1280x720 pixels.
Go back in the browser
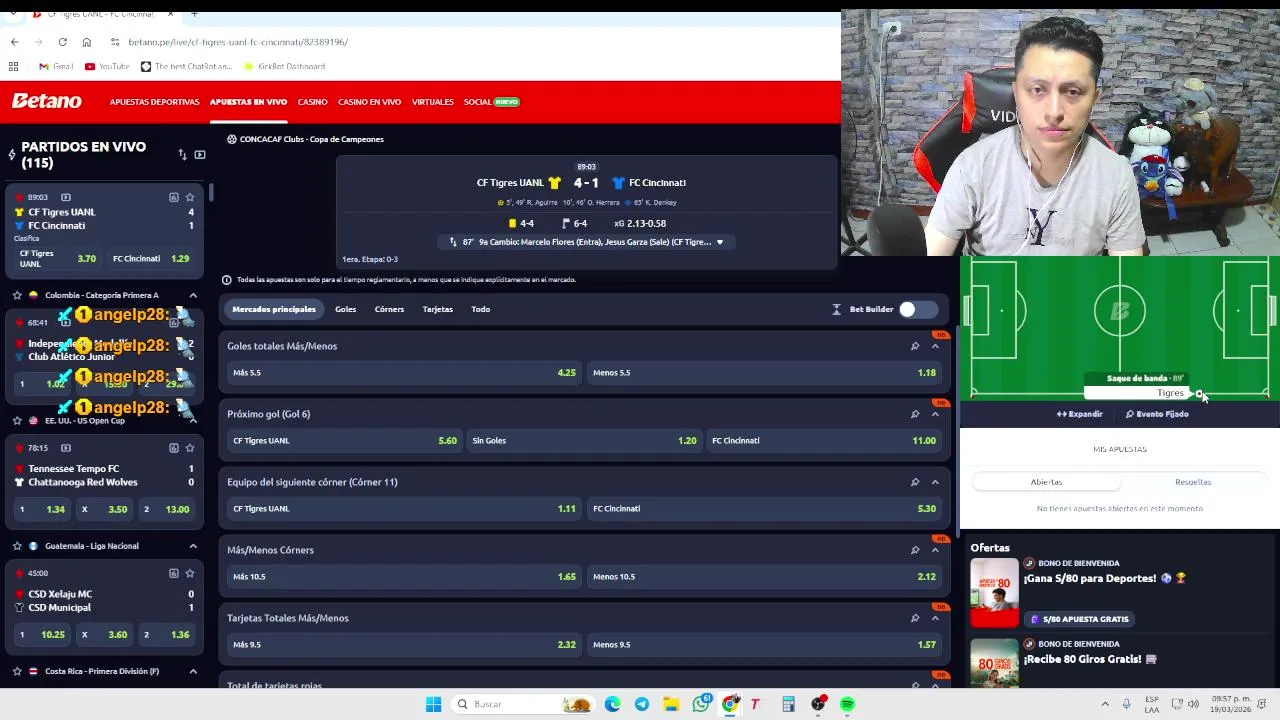[x=14, y=42]
